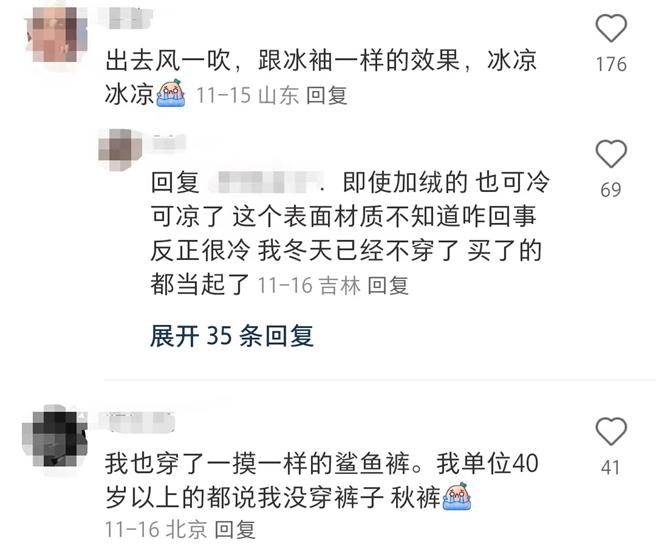This screenshot has height=557, width=656.
Task: Open the blurred username of the 吉林 replier
Action: [169, 142]
